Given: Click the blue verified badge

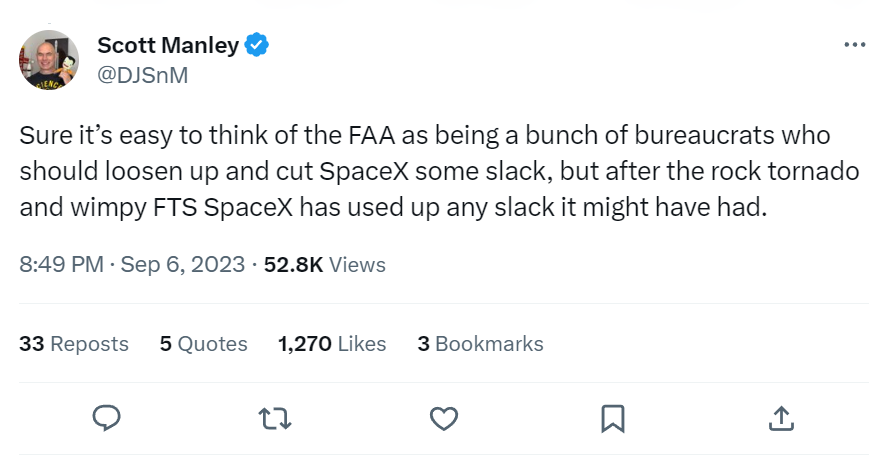Looking at the screenshot, I should 258,45.
